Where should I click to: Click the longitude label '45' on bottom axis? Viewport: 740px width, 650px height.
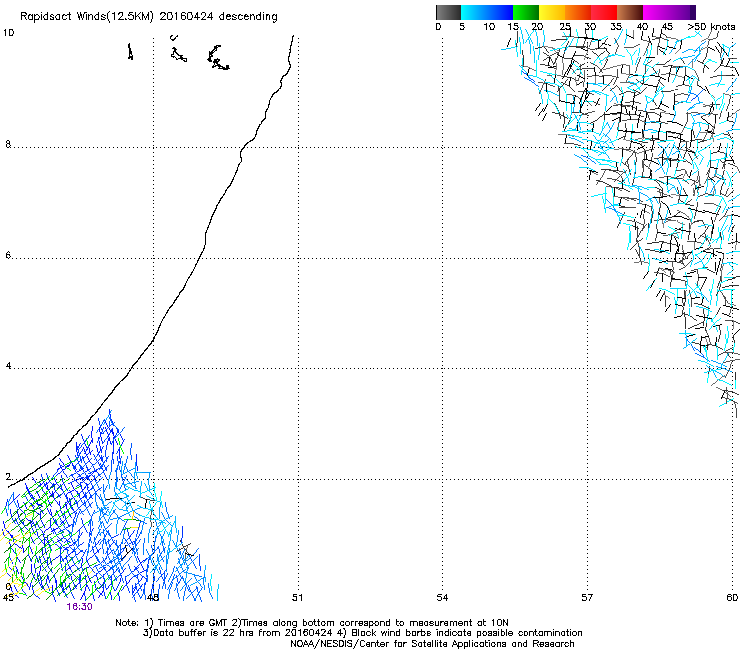pyautogui.click(x=8, y=598)
